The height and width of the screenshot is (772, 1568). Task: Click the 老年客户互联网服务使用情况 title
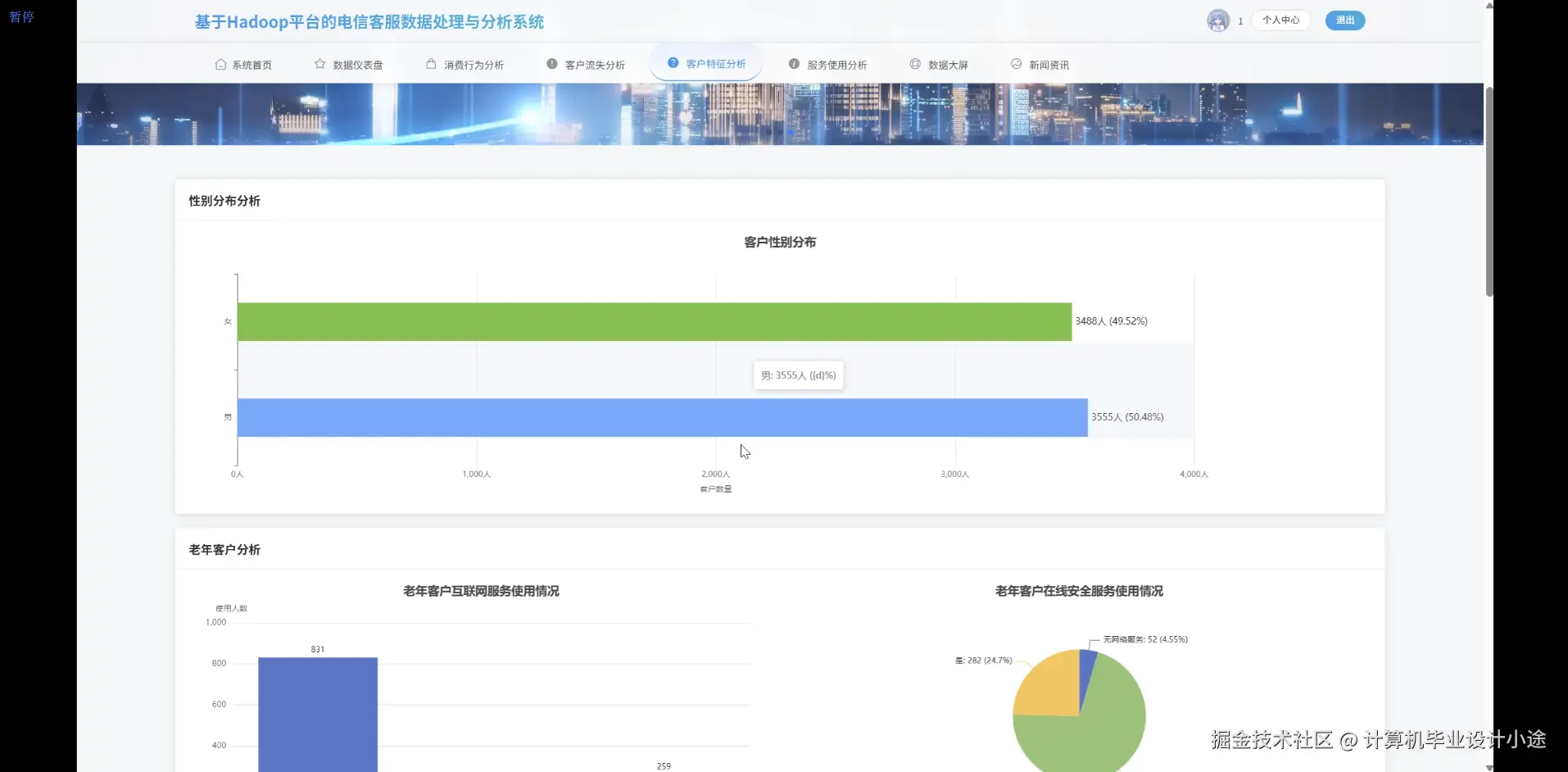(x=481, y=591)
